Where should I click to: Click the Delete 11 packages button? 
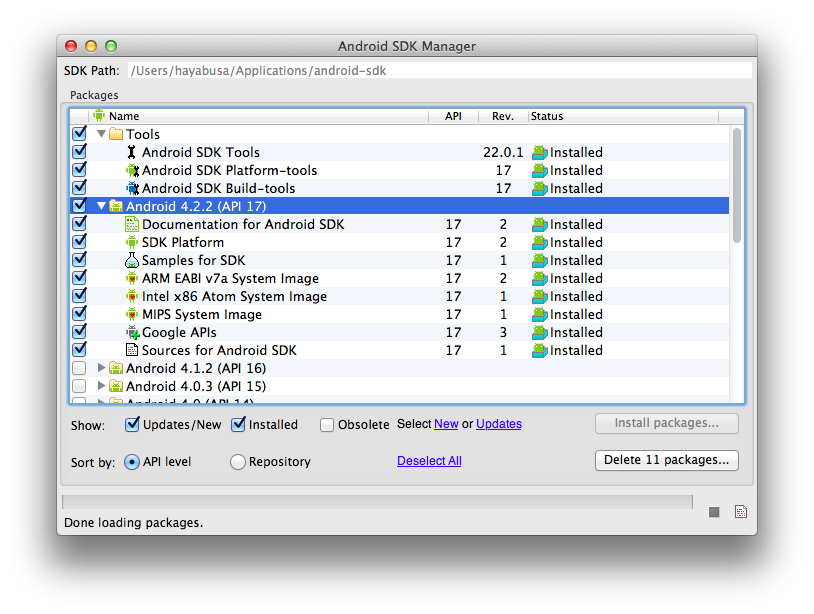667,460
